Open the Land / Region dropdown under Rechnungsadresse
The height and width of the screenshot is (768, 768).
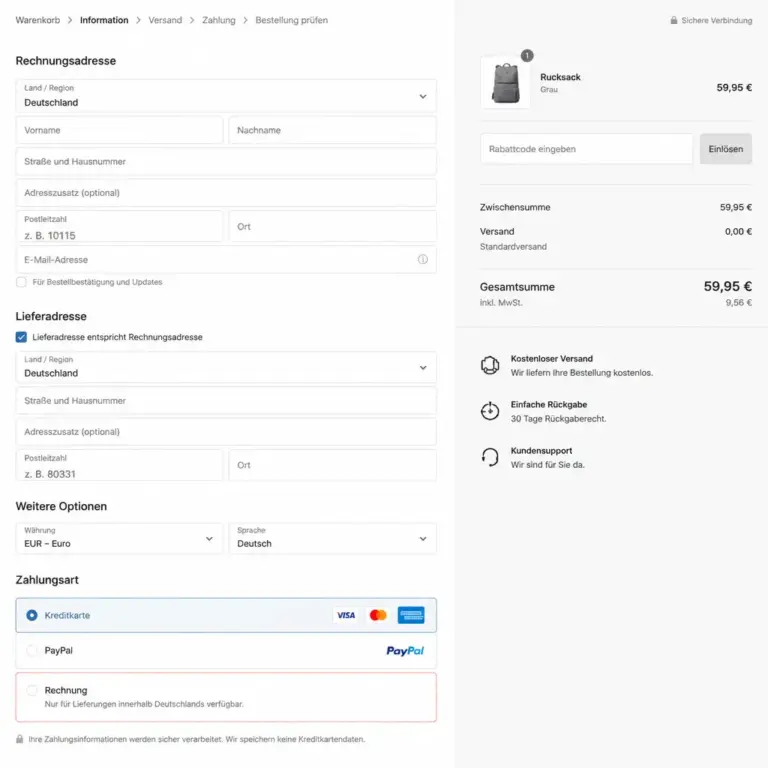pyautogui.click(x=226, y=96)
